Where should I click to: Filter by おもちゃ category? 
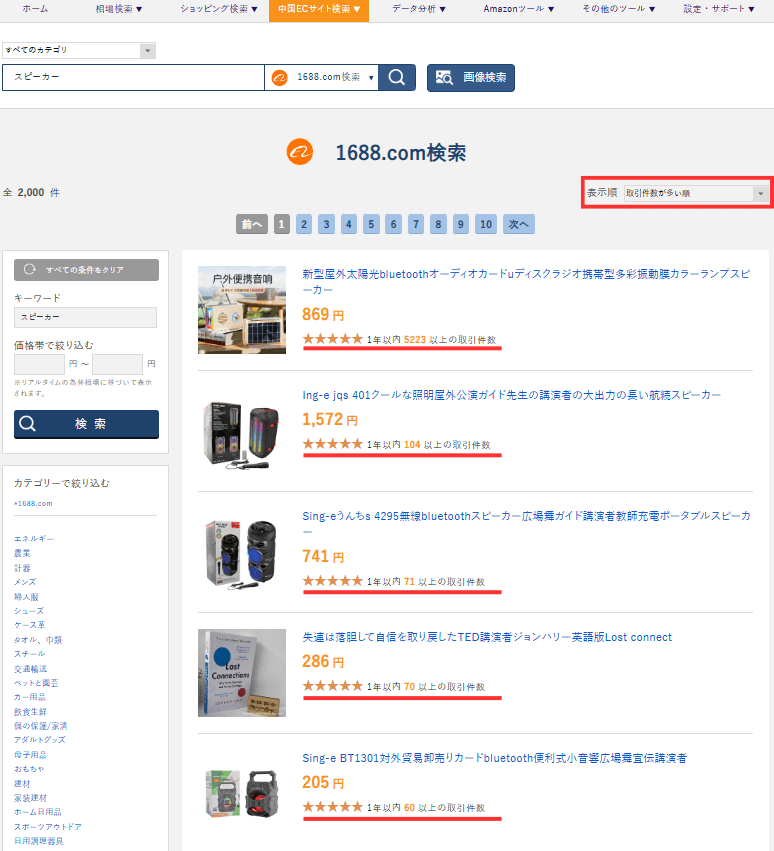29,769
